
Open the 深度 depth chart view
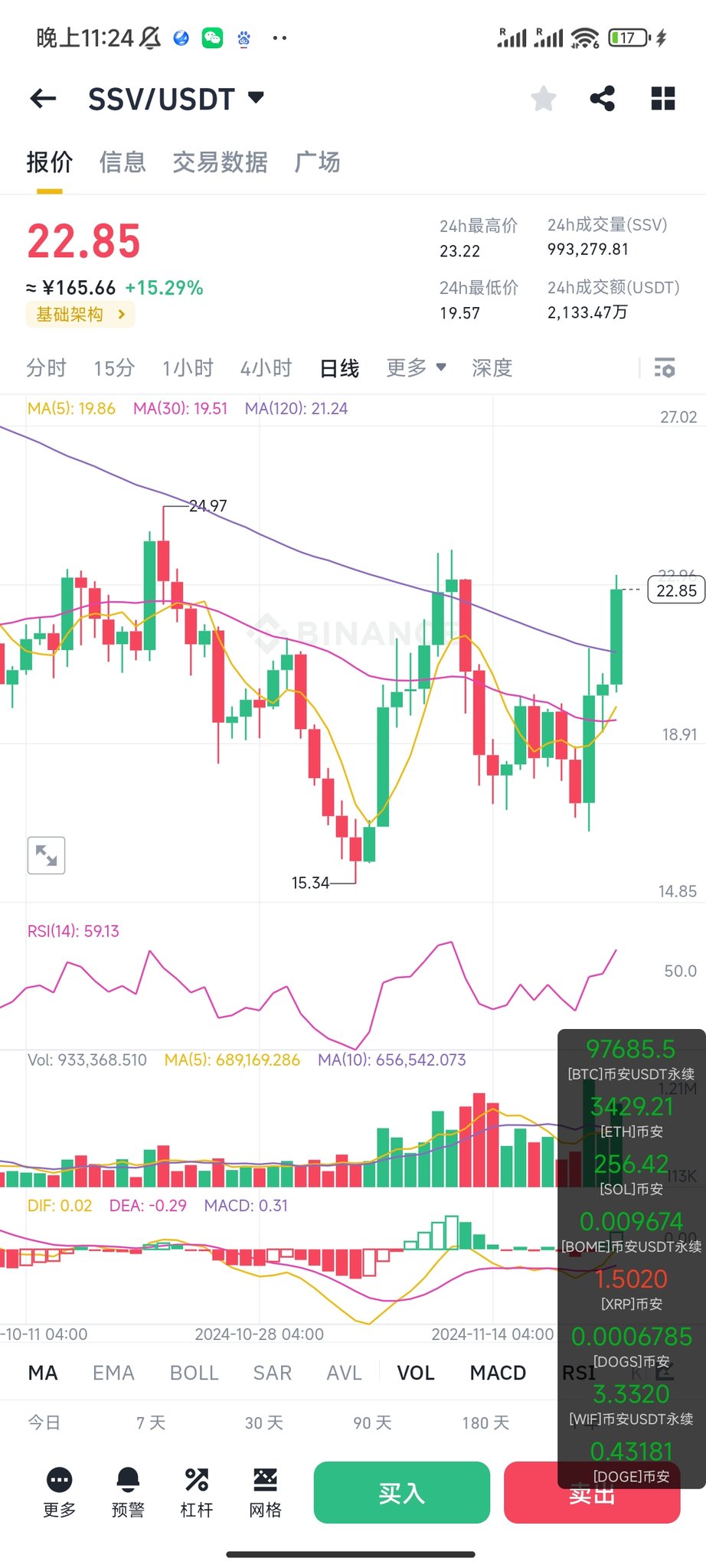(x=492, y=368)
